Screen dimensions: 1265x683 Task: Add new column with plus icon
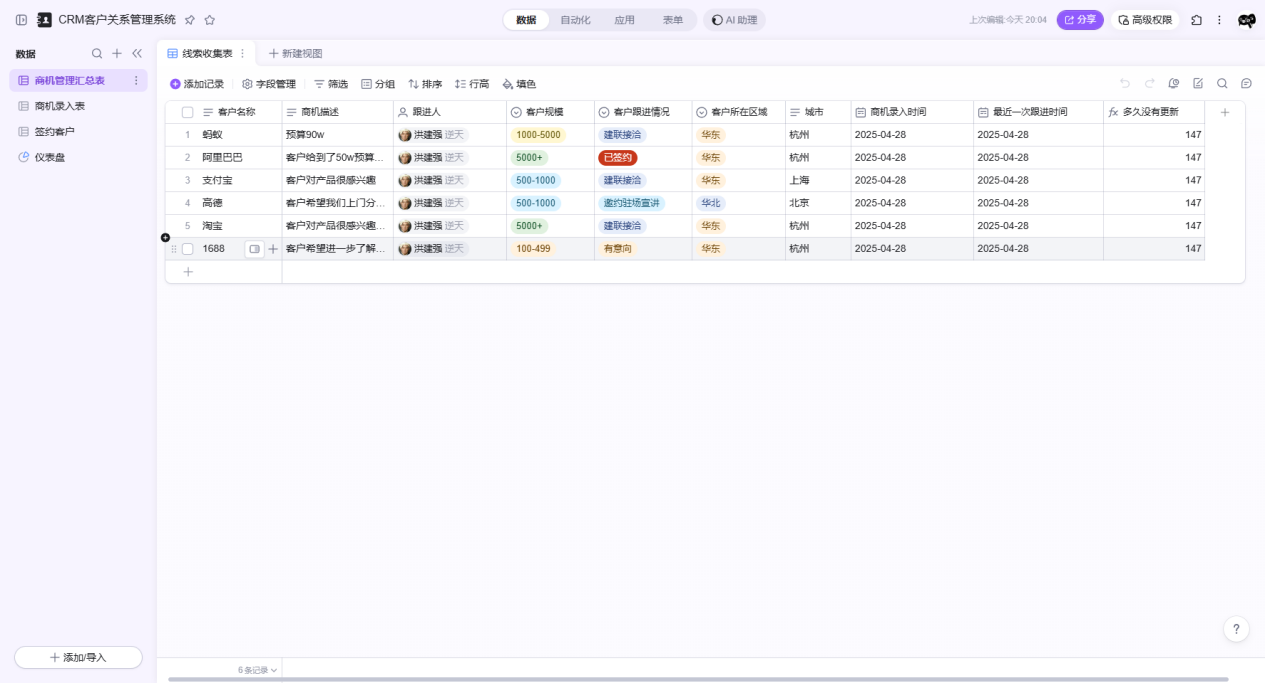(1225, 112)
